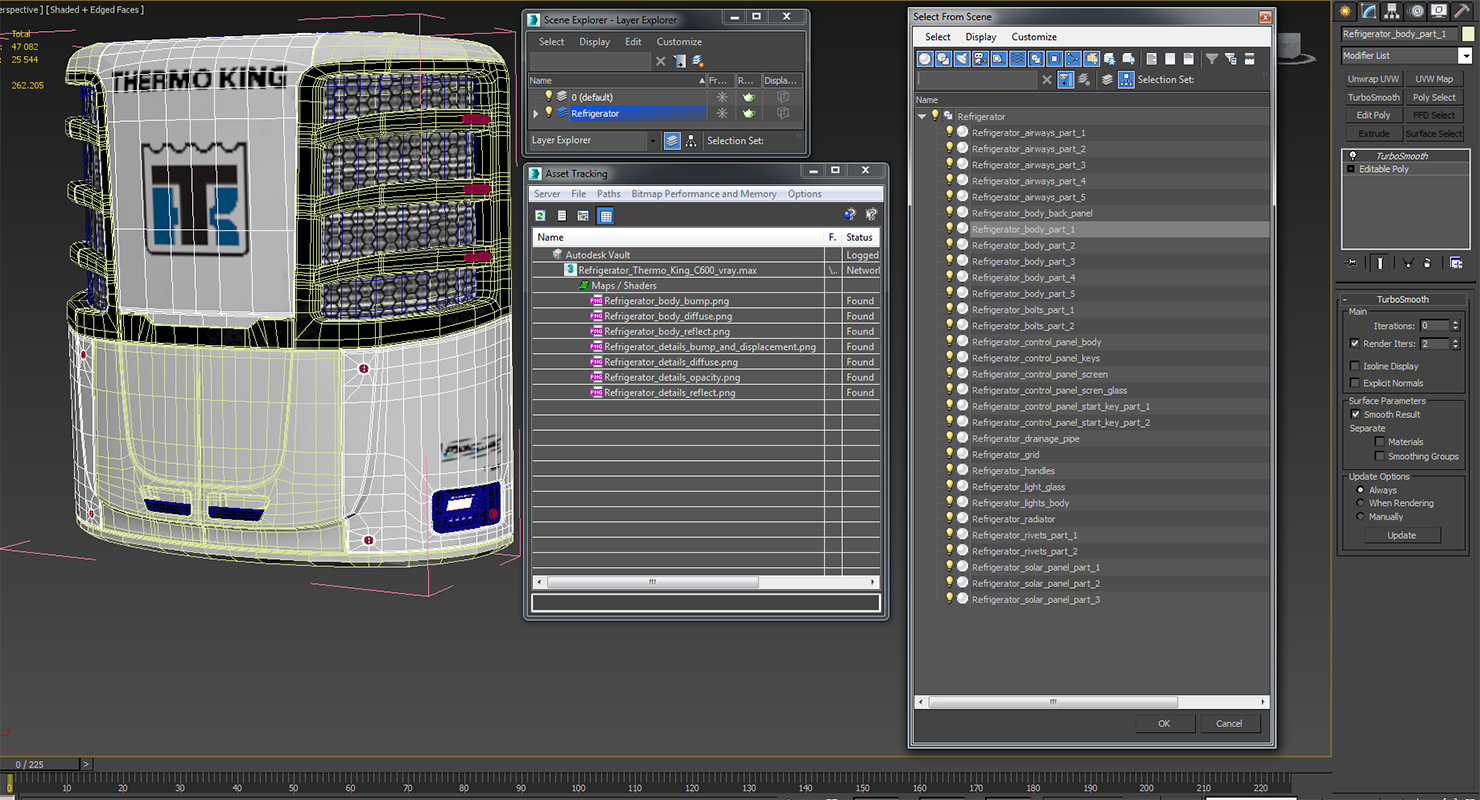Open Paths menu in Asset Tracking
The height and width of the screenshot is (800, 1480).
click(608, 194)
